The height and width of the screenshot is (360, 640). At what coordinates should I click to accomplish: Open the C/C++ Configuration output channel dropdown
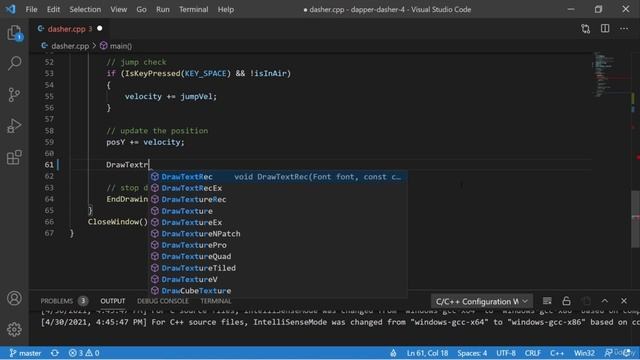pos(482,302)
